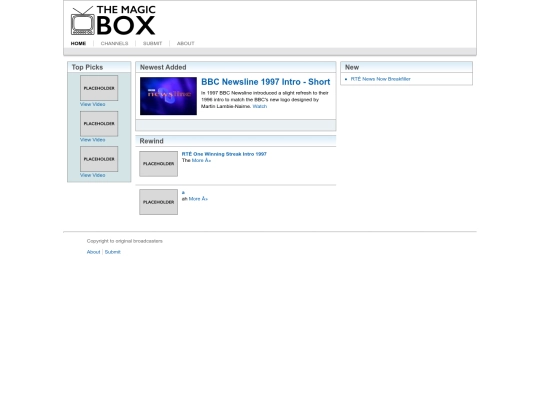Select the Newest Added heading

[163, 67]
